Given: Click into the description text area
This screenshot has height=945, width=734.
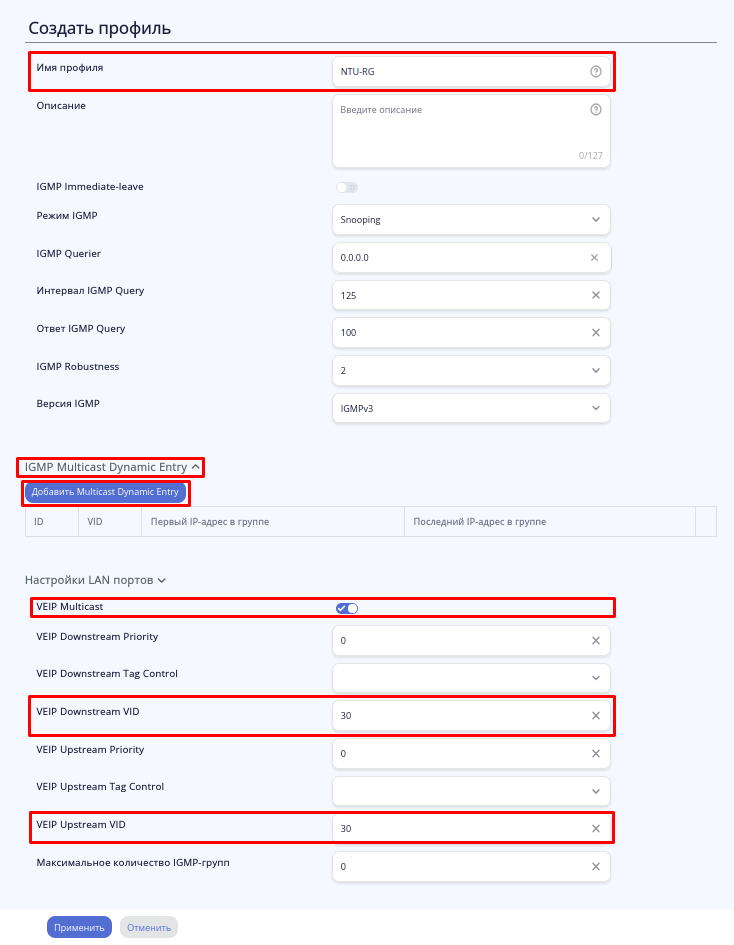Looking at the screenshot, I should click(x=460, y=132).
